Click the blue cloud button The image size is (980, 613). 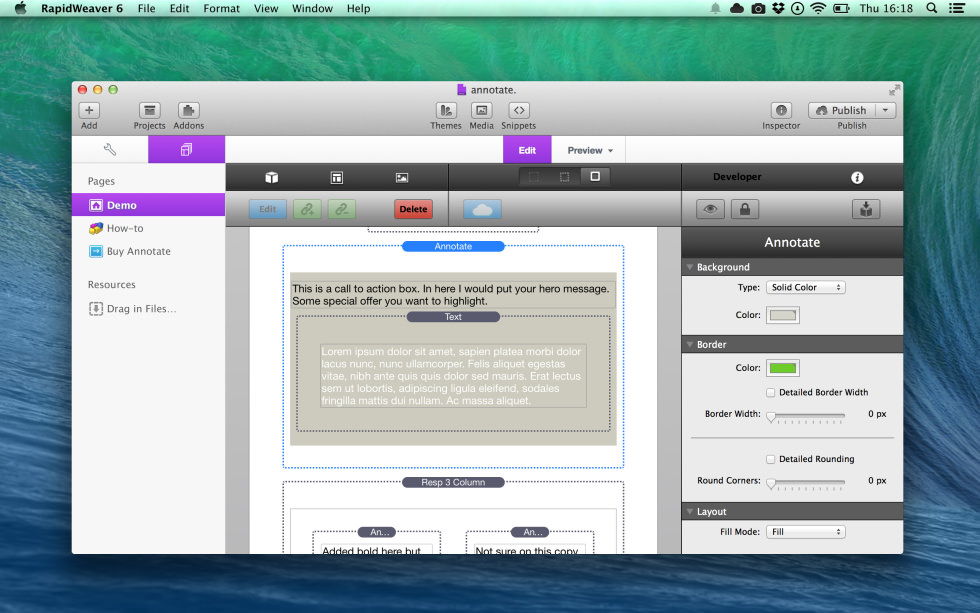(482, 209)
